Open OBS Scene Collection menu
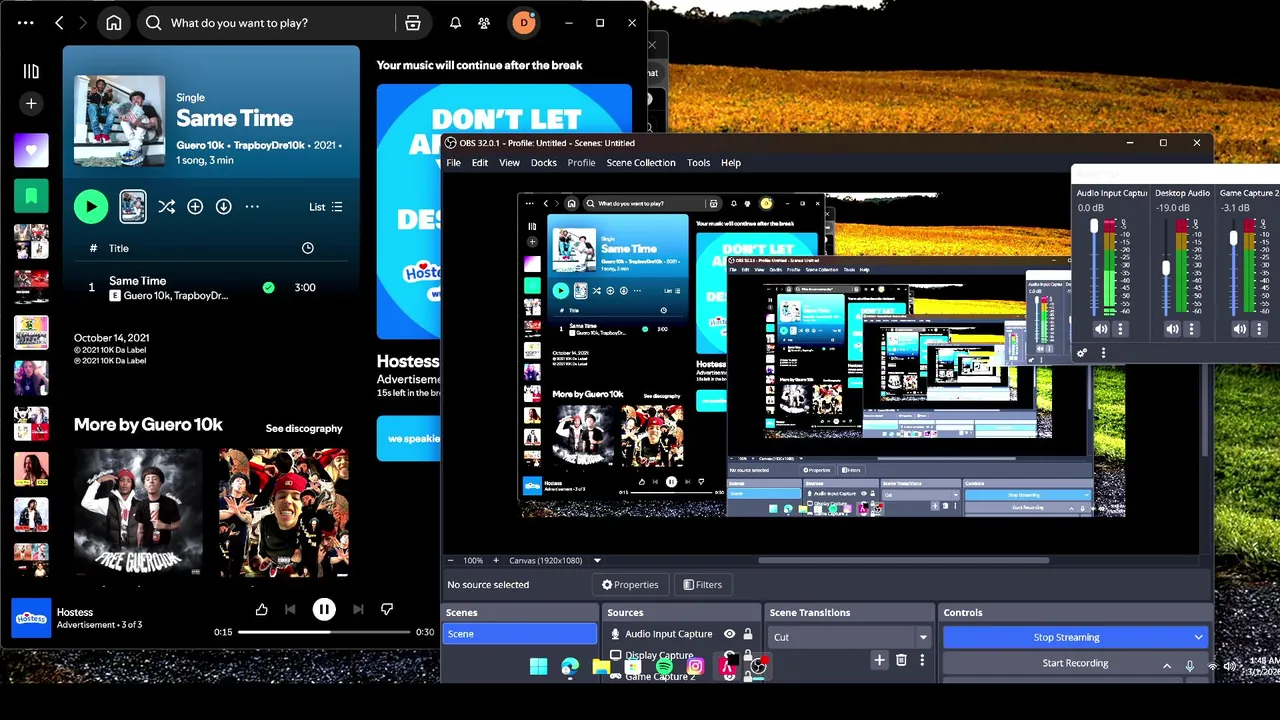 (641, 163)
